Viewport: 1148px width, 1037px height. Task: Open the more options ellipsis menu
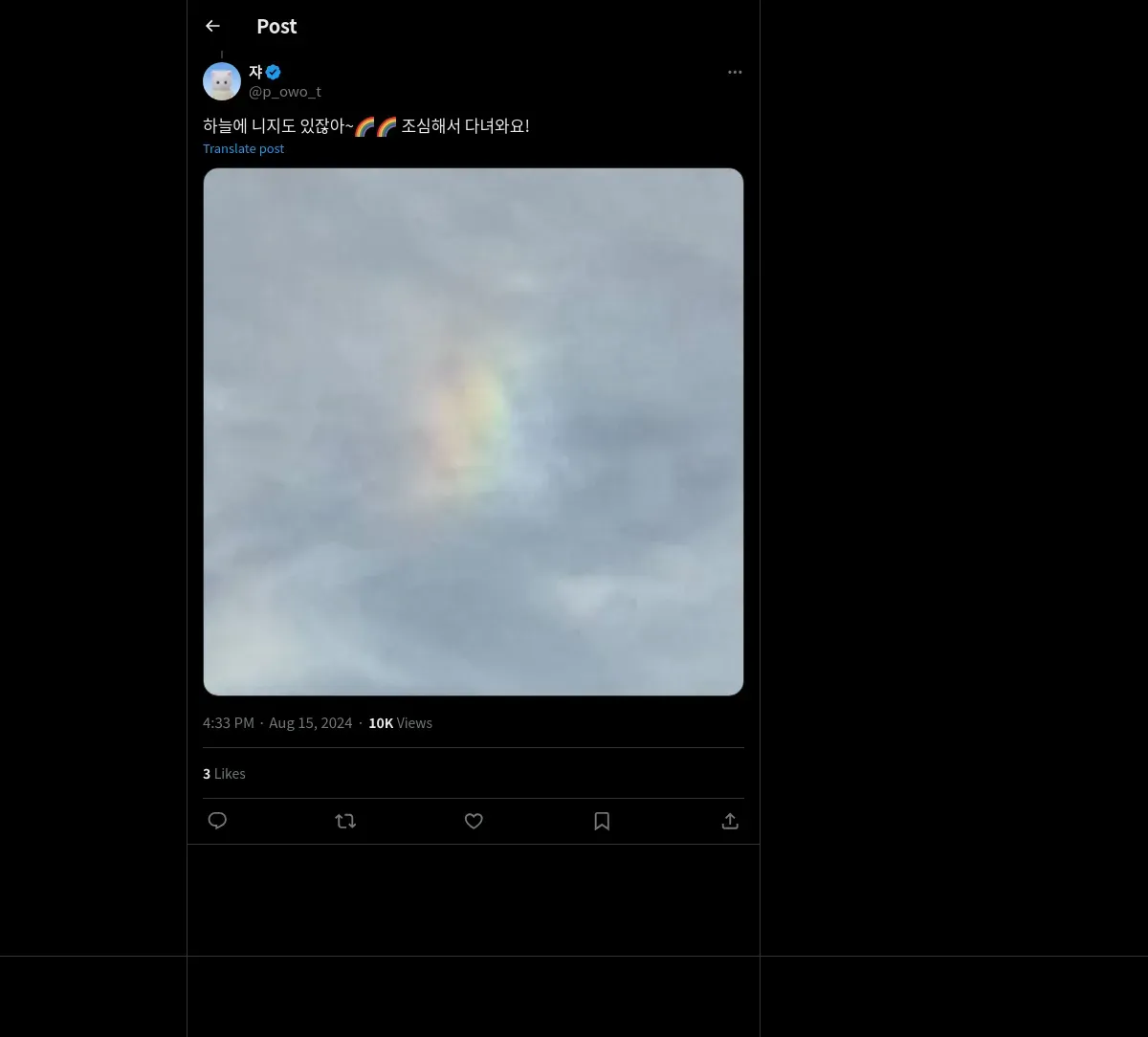[x=735, y=72]
